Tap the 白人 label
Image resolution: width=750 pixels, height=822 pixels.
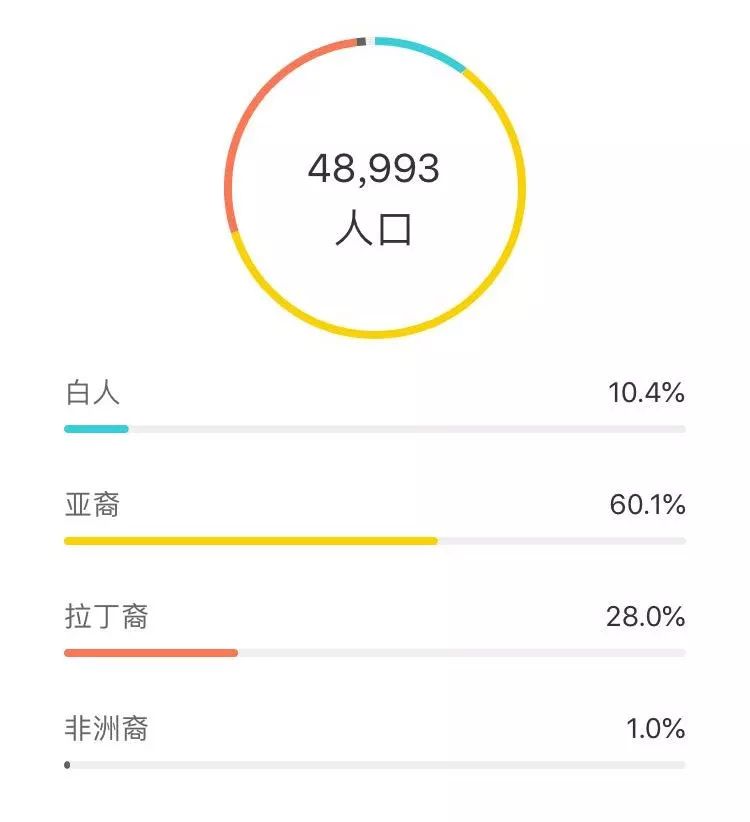92,393
